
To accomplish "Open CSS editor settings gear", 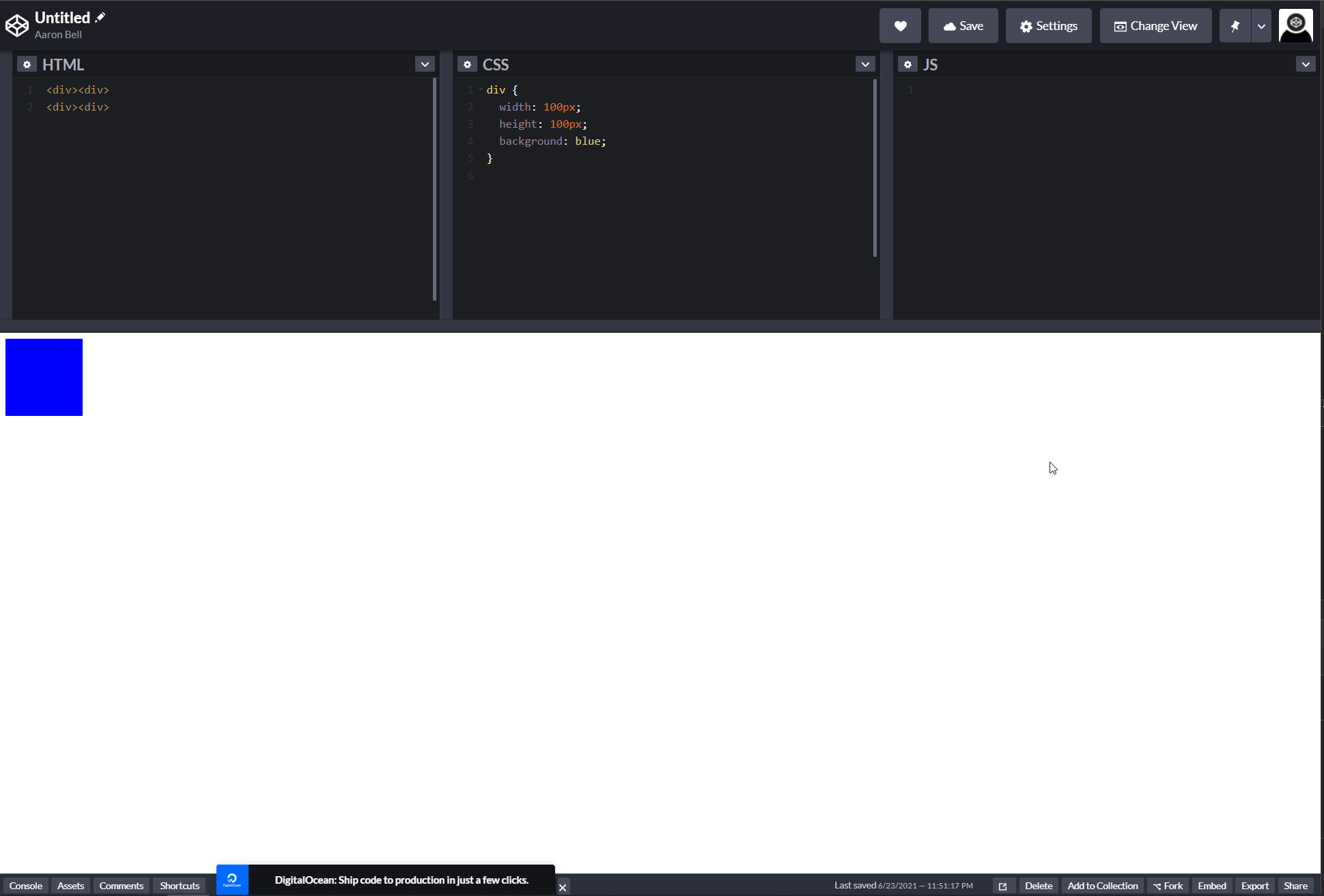I will click(467, 64).
